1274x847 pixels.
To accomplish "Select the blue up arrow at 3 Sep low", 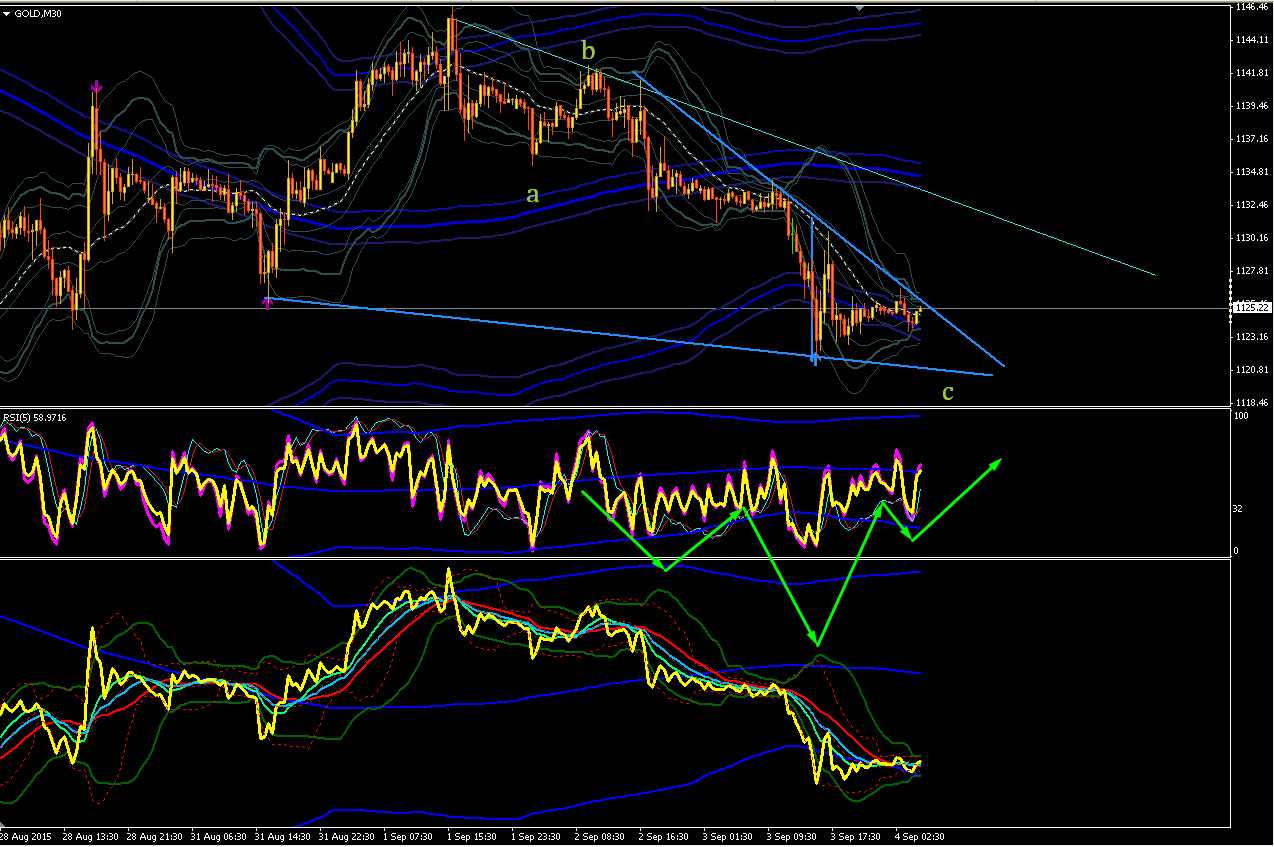I will coord(815,358).
